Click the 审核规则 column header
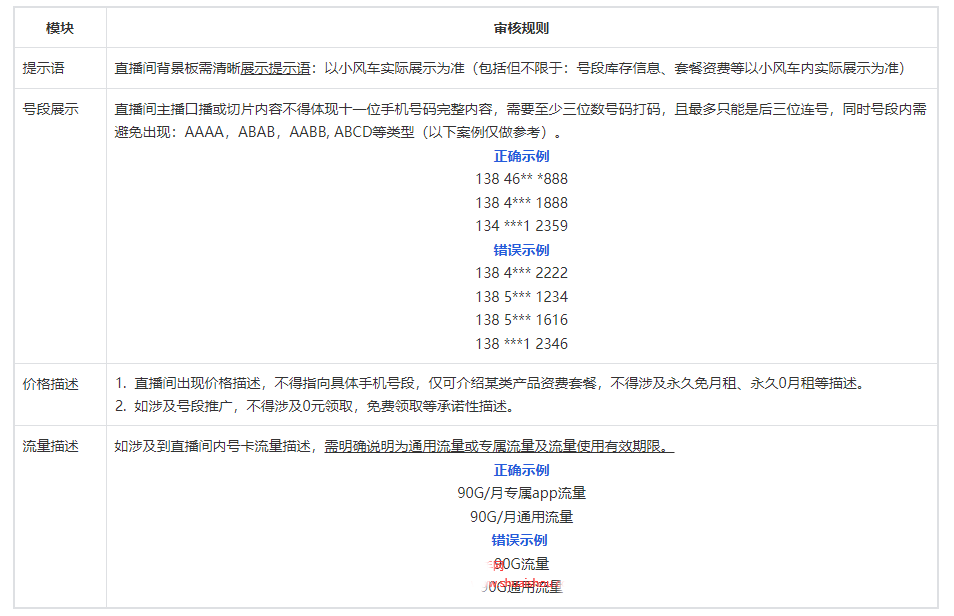 [x=521, y=29]
